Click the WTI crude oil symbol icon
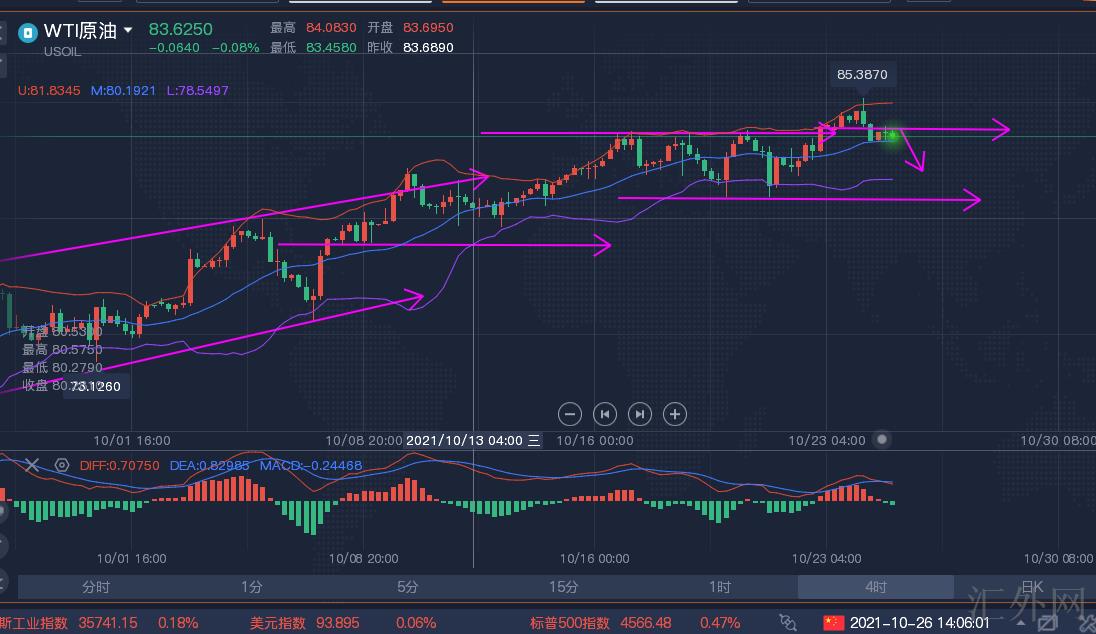Image resolution: width=1096 pixels, height=634 pixels. (27, 31)
